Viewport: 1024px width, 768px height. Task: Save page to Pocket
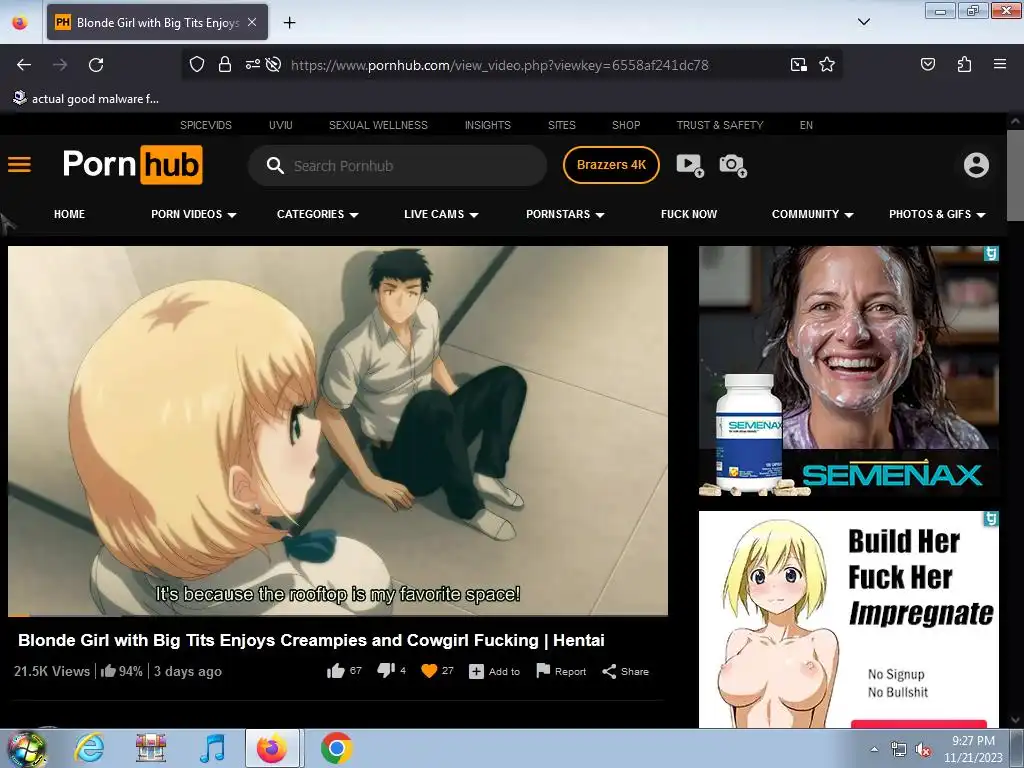coord(927,64)
